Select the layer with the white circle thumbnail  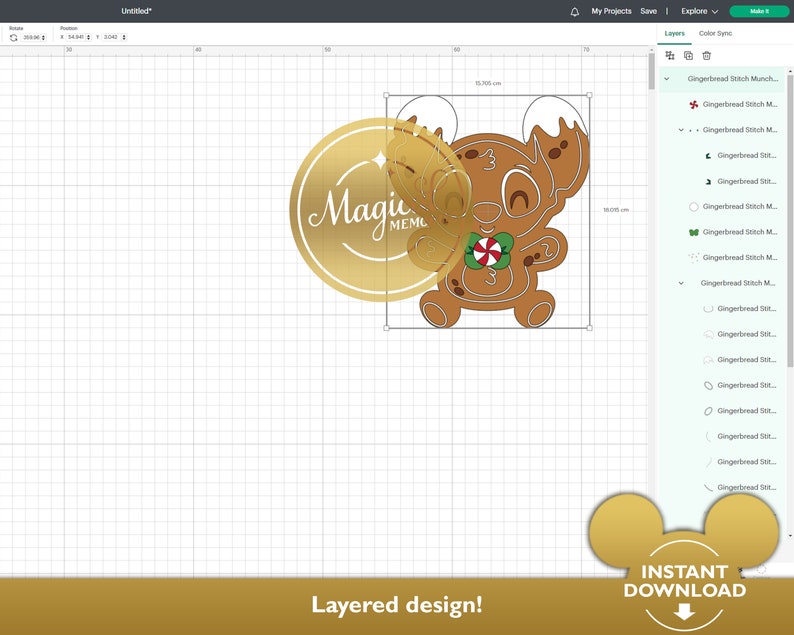pyautogui.click(x=694, y=207)
